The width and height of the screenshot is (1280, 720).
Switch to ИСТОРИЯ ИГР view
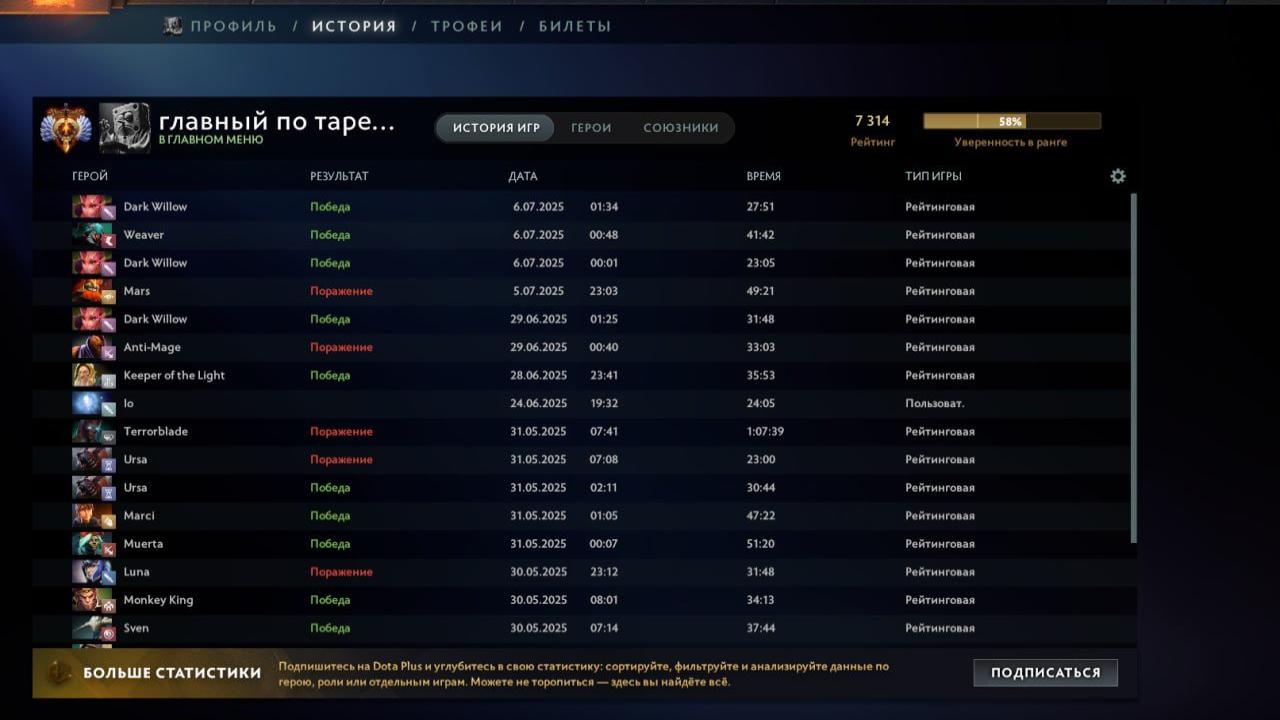coord(496,128)
